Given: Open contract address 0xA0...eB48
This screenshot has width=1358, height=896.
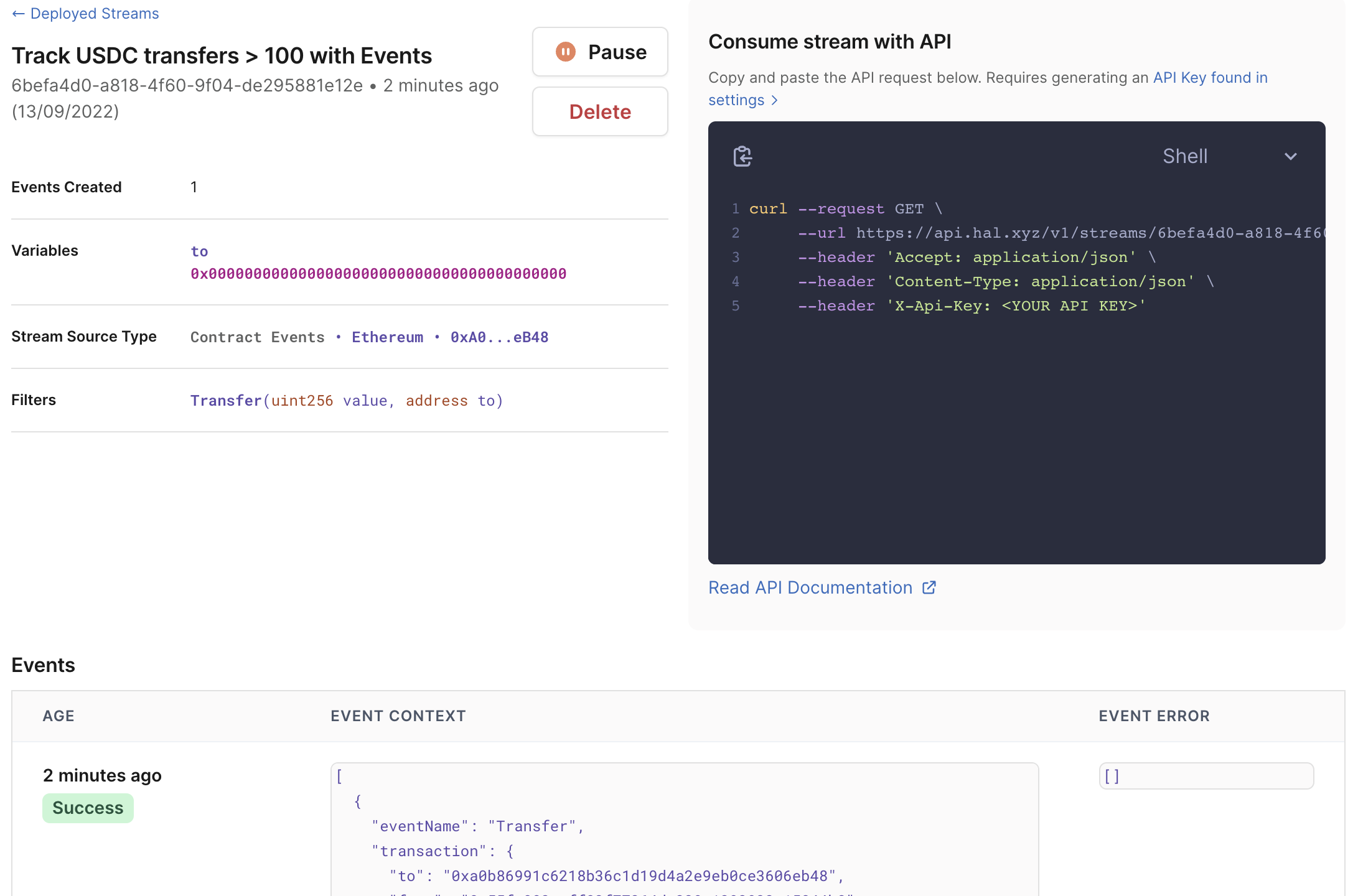Looking at the screenshot, I should (x=499, y=337).
